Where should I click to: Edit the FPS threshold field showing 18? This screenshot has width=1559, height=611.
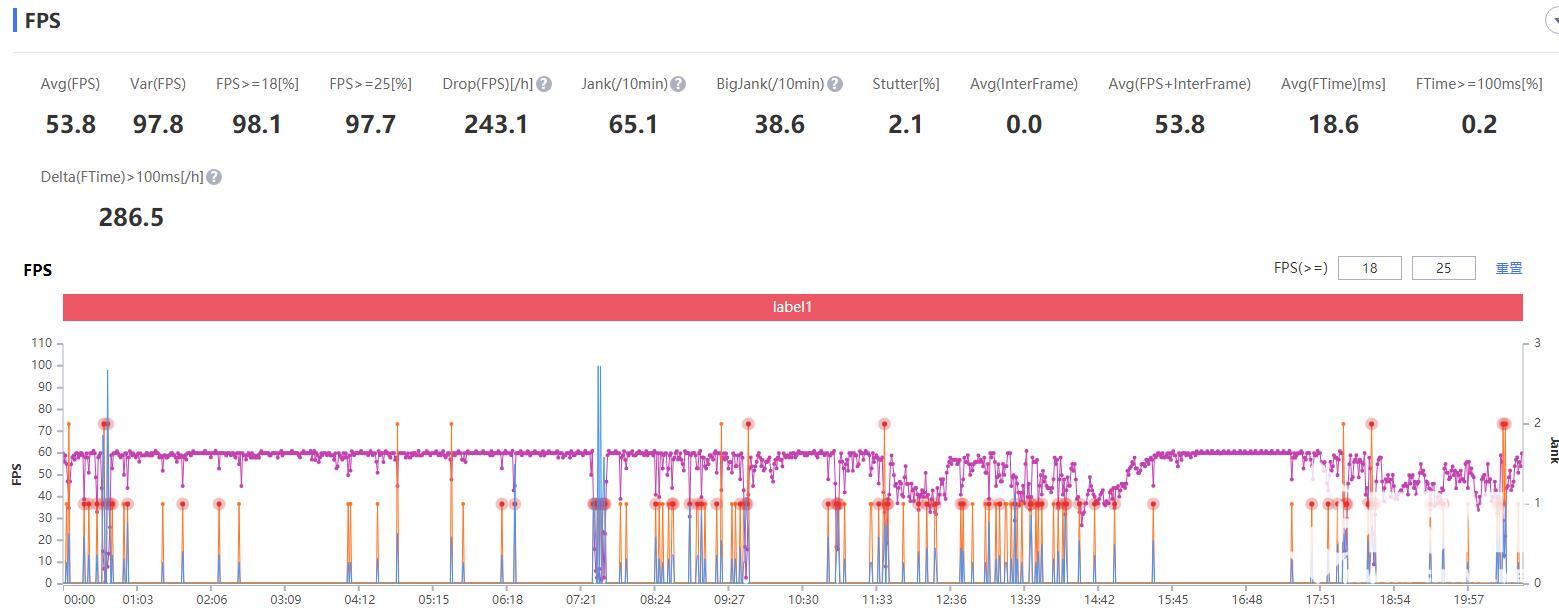1369,268
